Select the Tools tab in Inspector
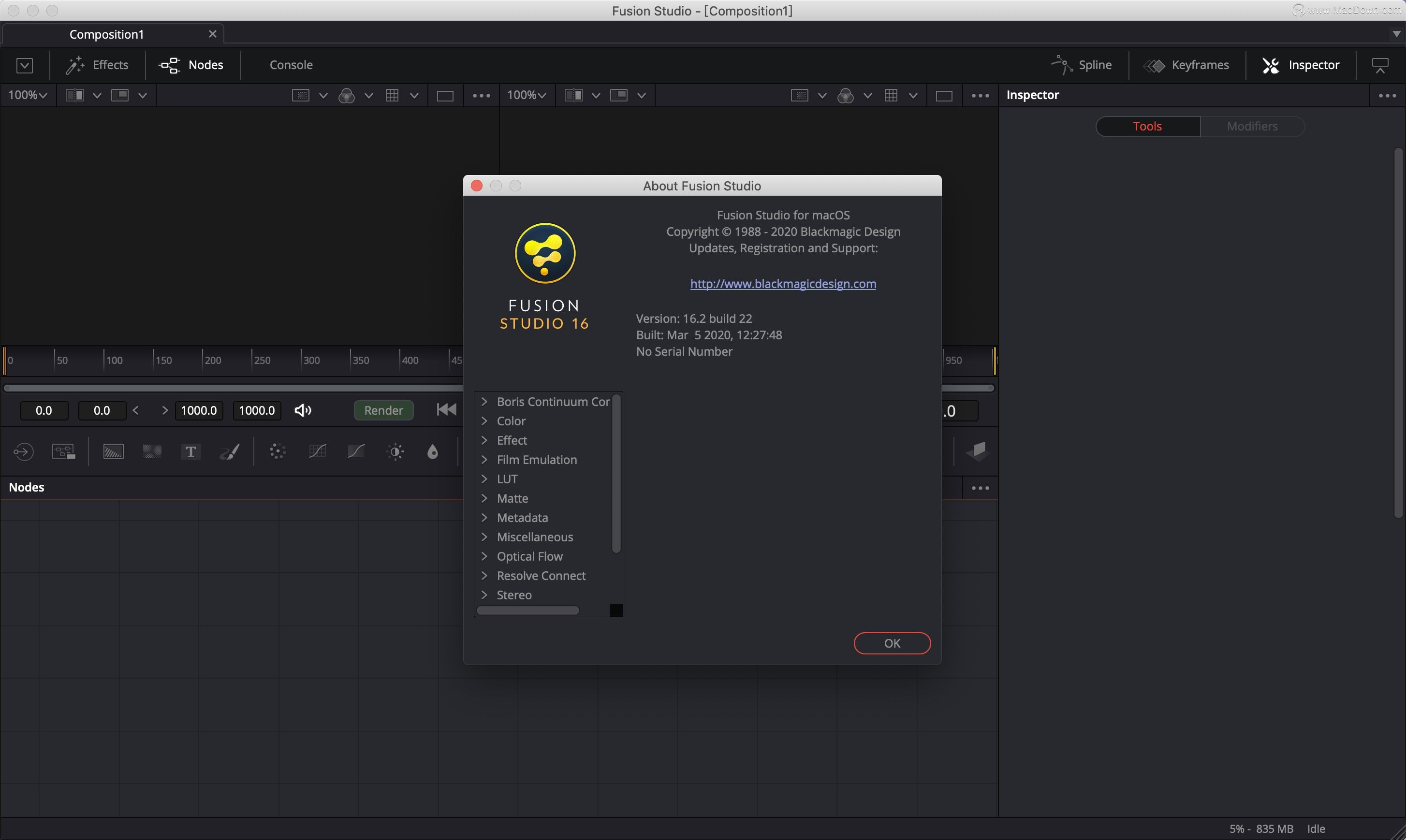The height and width of the screenshot is (840, 1406). point(1148,126)
